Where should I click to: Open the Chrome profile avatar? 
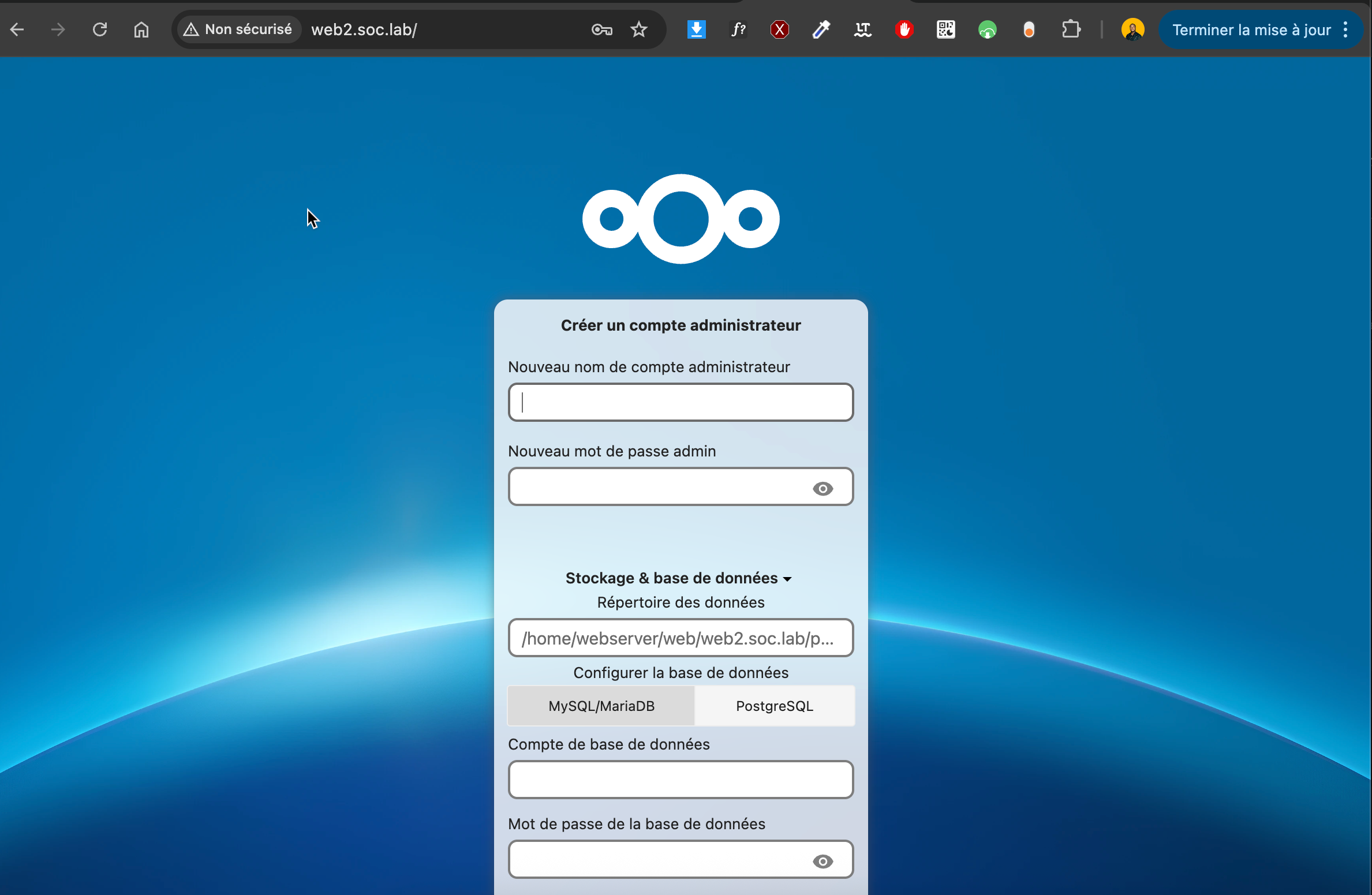point(1132,29)
